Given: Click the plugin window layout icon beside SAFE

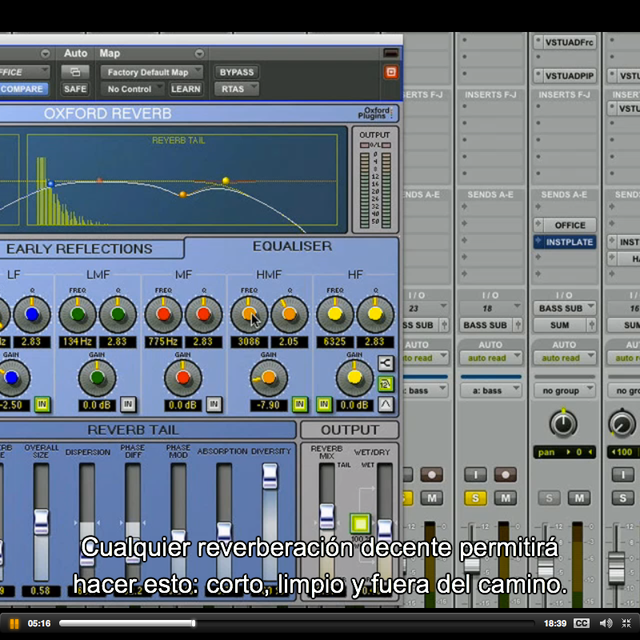Looking at the screenshot, I should coord(75,72).
